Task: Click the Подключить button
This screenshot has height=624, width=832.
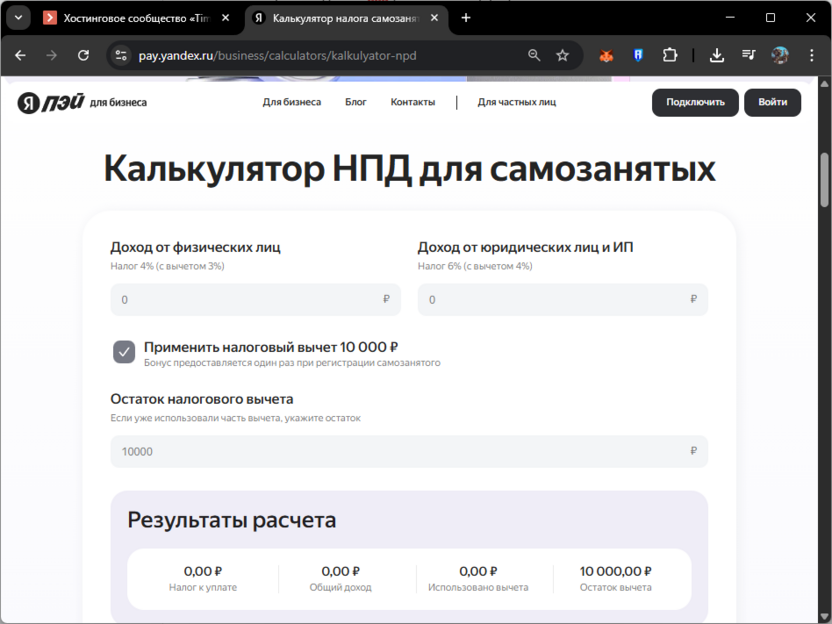Action: pos(695,102)
